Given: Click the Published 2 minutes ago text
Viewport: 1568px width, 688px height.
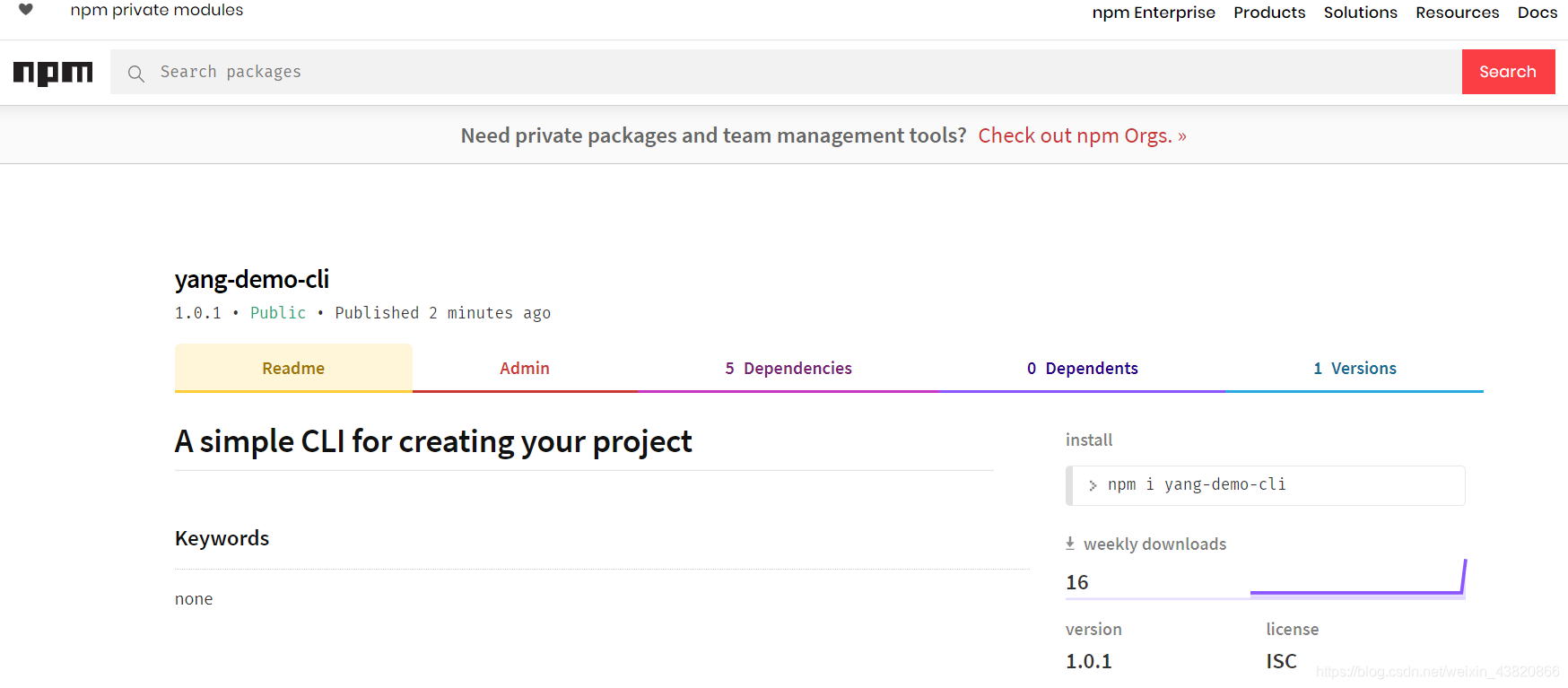Looking at the screenshot, I should click(443, 313).
